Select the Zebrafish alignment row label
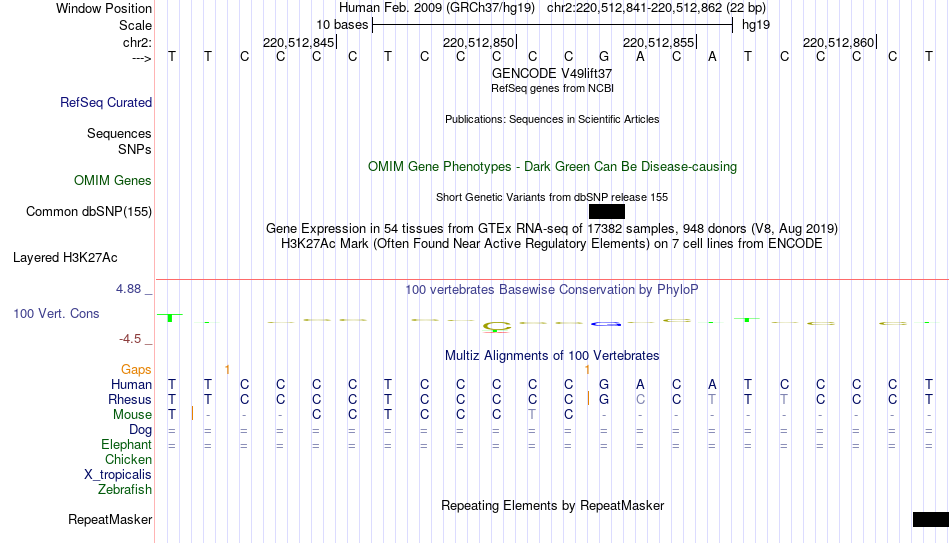The width and height of the screenshot is (950, 543). point(125,490)
